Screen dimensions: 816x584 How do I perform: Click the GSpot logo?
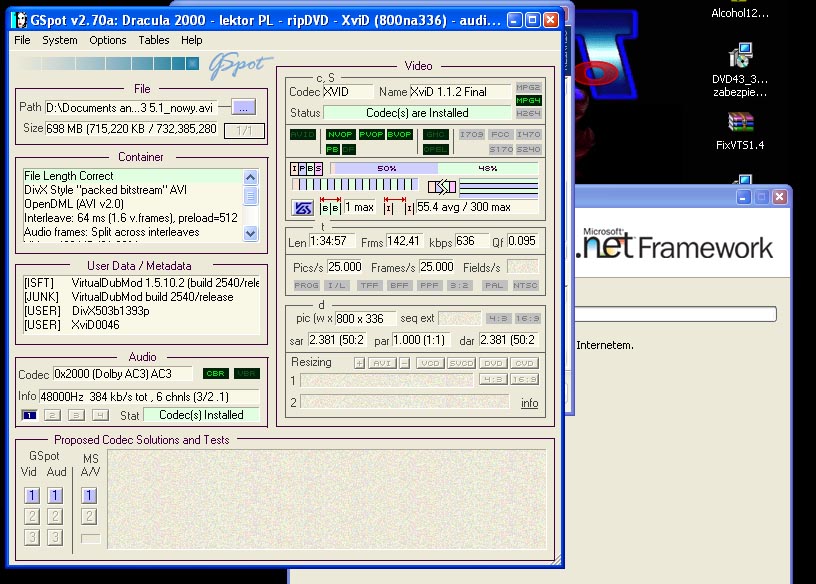pyautogui.click(x=240, y=66)
